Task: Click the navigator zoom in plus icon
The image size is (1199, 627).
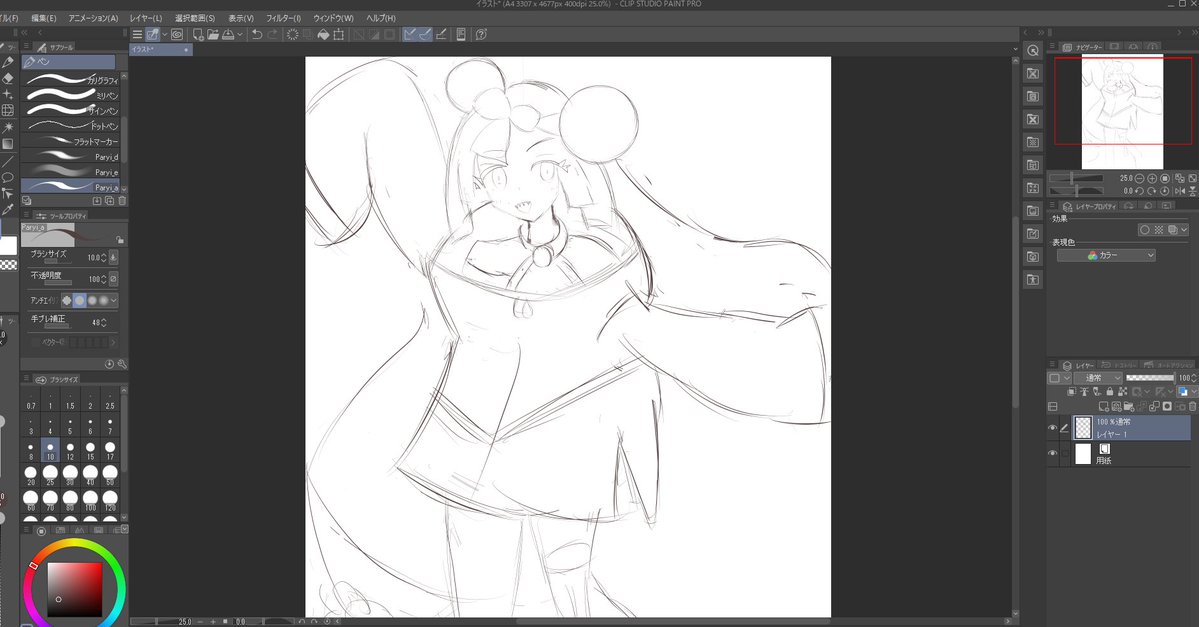Action: [1152, 178]
